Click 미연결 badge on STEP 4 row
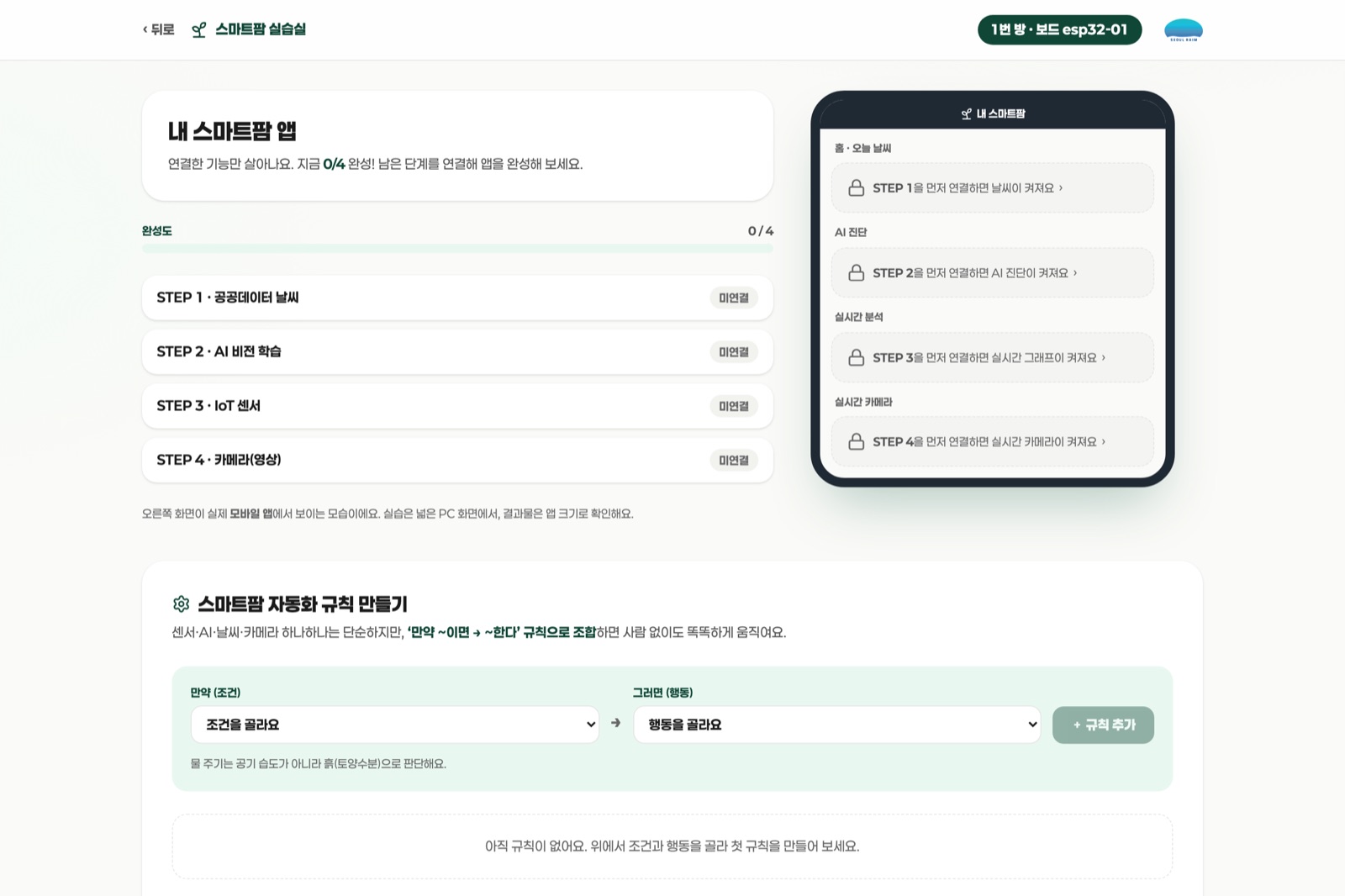 coord(733,461)
